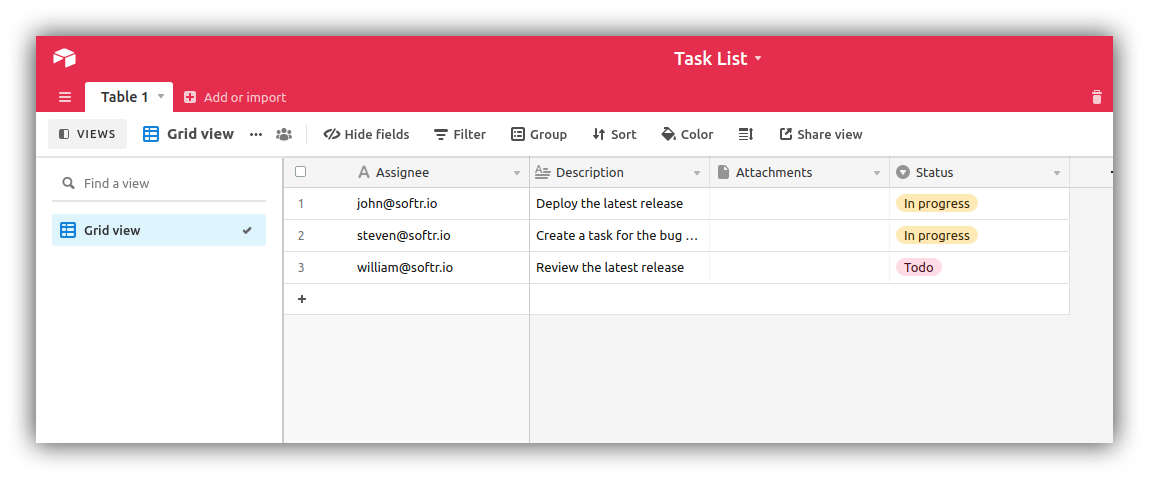
Task: Click the Attachments column header label
Action: 774,173
